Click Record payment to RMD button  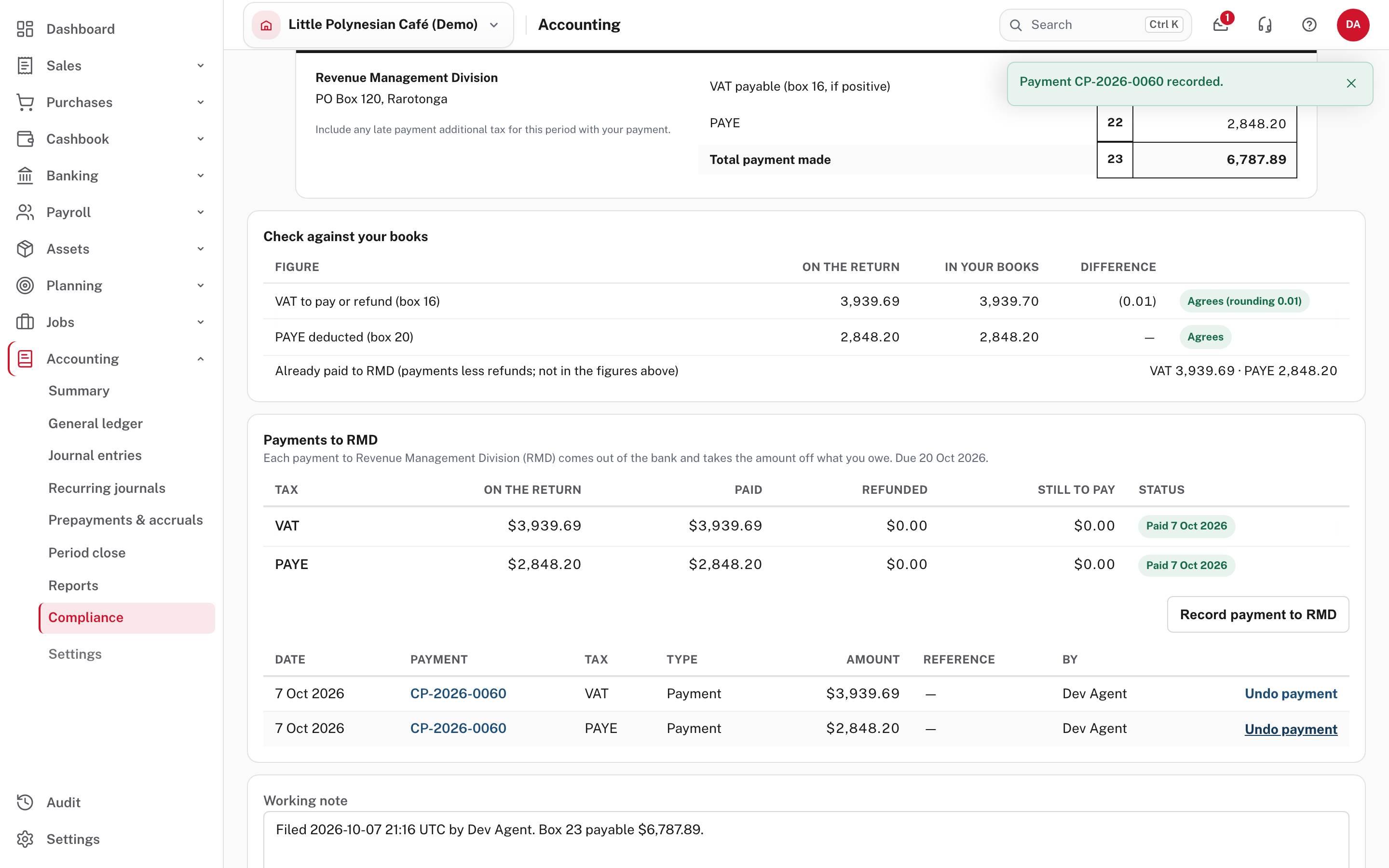[1257, 614]
